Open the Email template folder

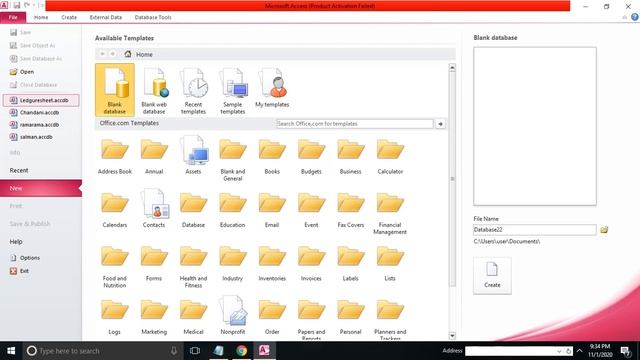click(x=272, y=210)
